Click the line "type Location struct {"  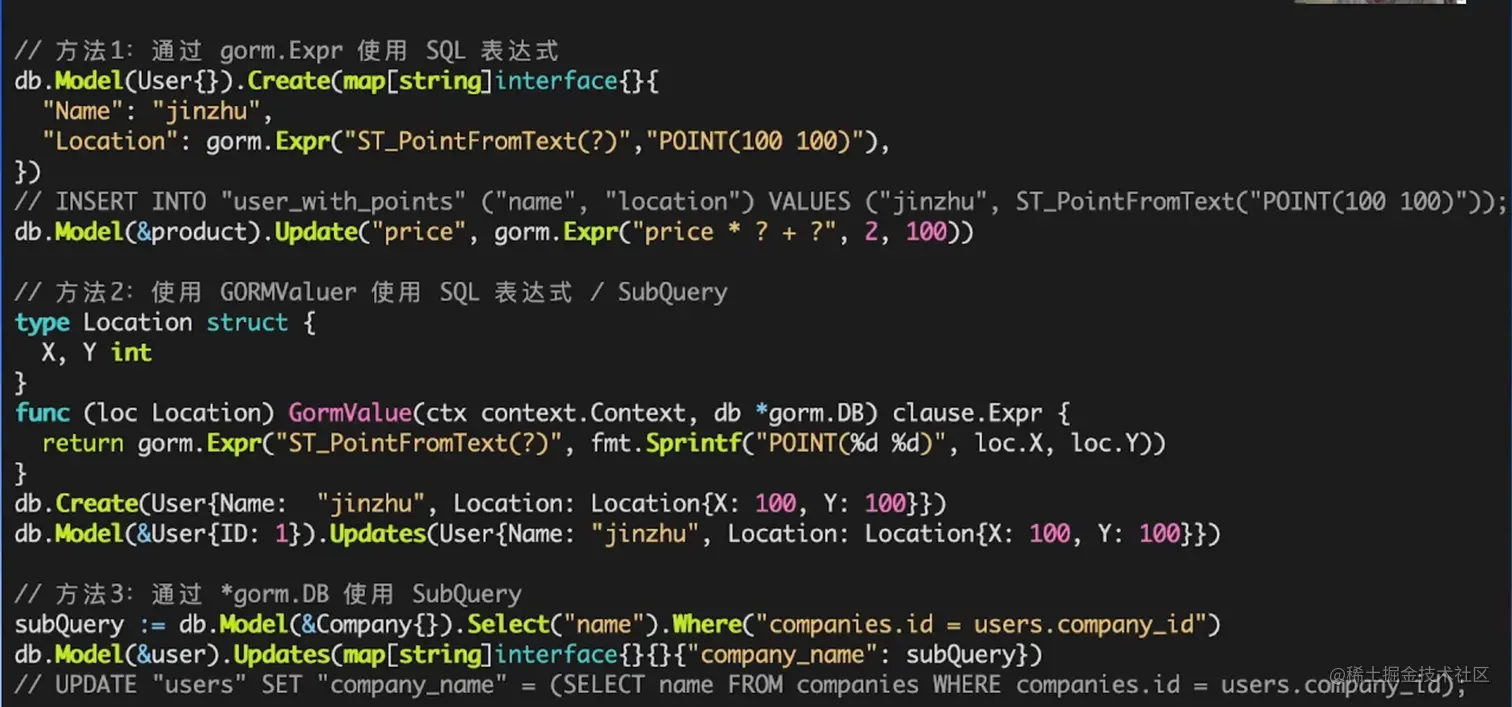[x=165, y=322]
